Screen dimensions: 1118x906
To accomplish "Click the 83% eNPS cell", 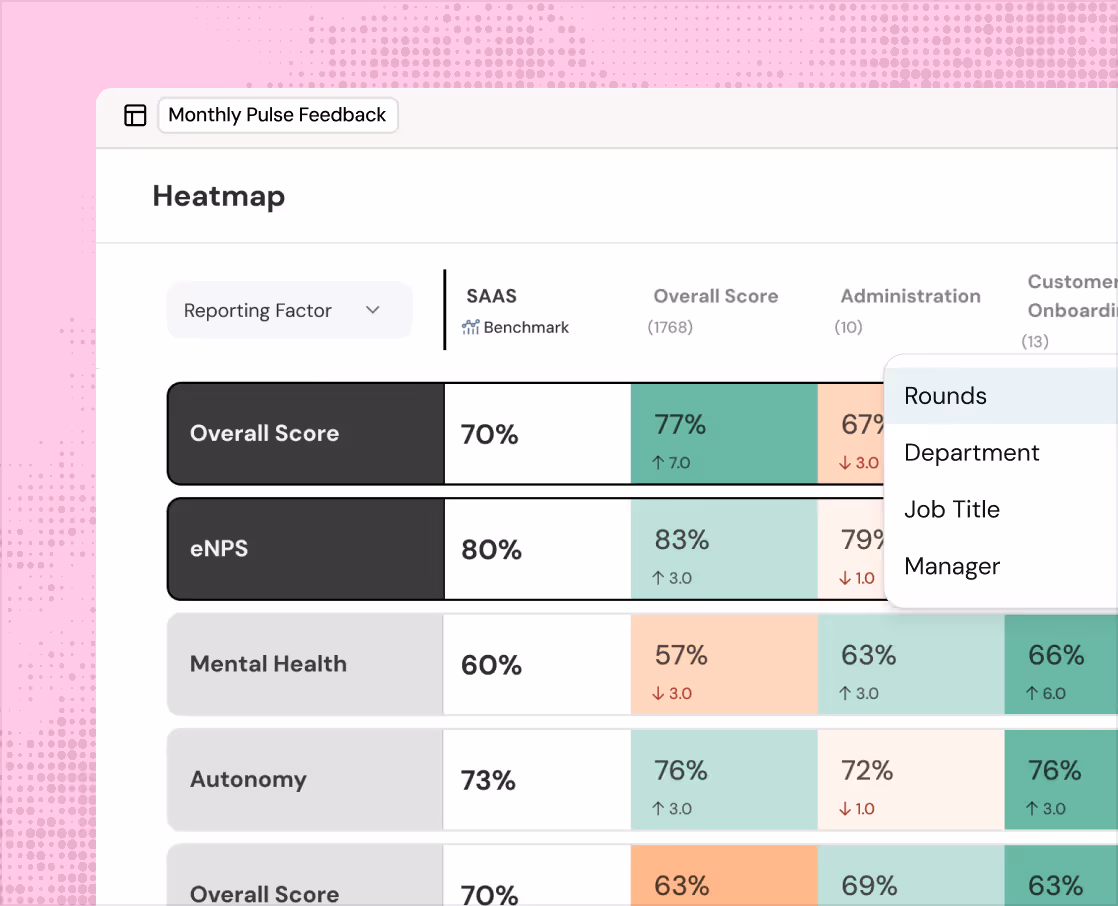I will [x=724, y=549].
